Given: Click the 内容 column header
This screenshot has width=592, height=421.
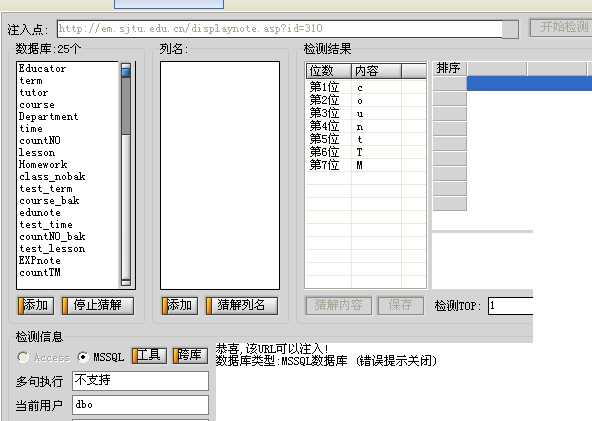Looking at the screenshot, I should pyautogui.click(x=376, y=71).
